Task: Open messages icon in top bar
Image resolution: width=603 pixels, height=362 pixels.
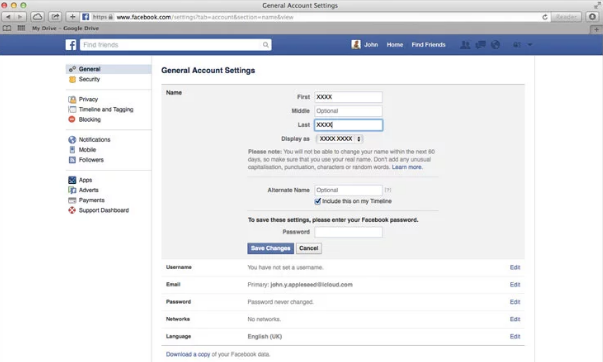Action: click(x=481, y=45)
